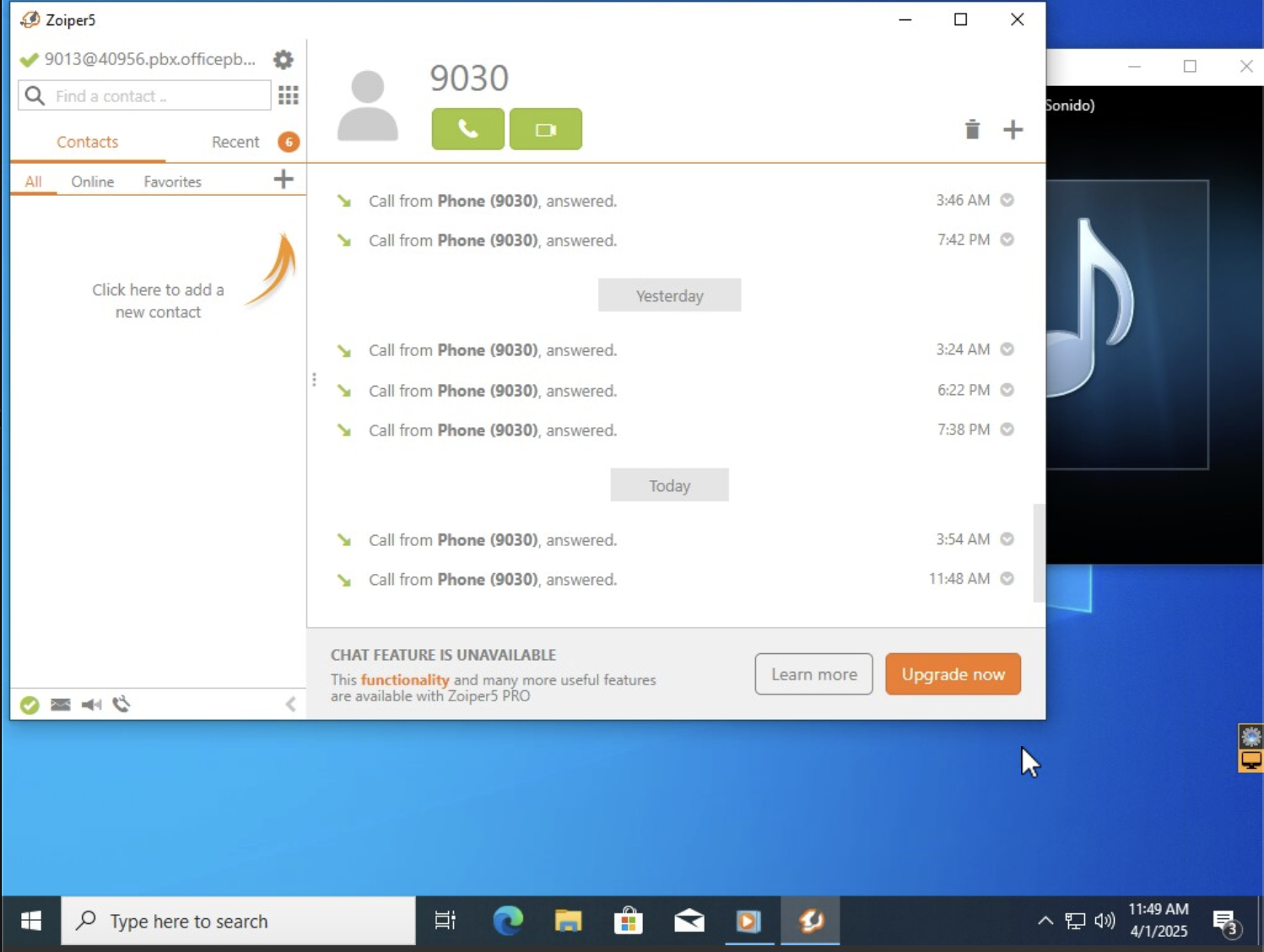The height and width of the screenshot is (952, 1264).
Task: Click the 3:24 AM call from Phone (9030) text
Action: 493,350
